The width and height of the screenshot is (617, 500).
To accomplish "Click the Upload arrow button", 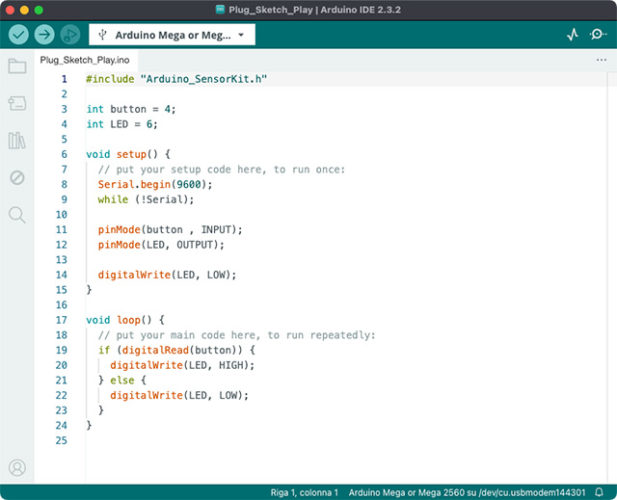I will coord(45,34).
